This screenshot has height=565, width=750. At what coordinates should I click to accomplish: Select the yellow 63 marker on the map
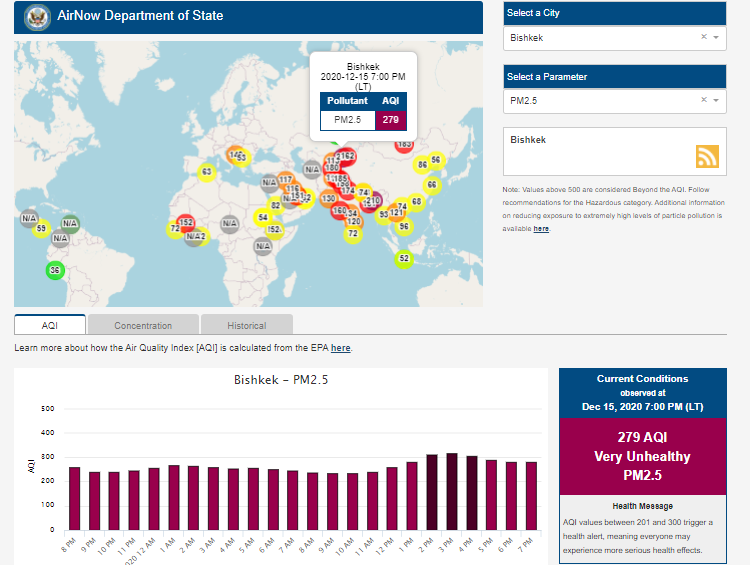tap(206, 172)
